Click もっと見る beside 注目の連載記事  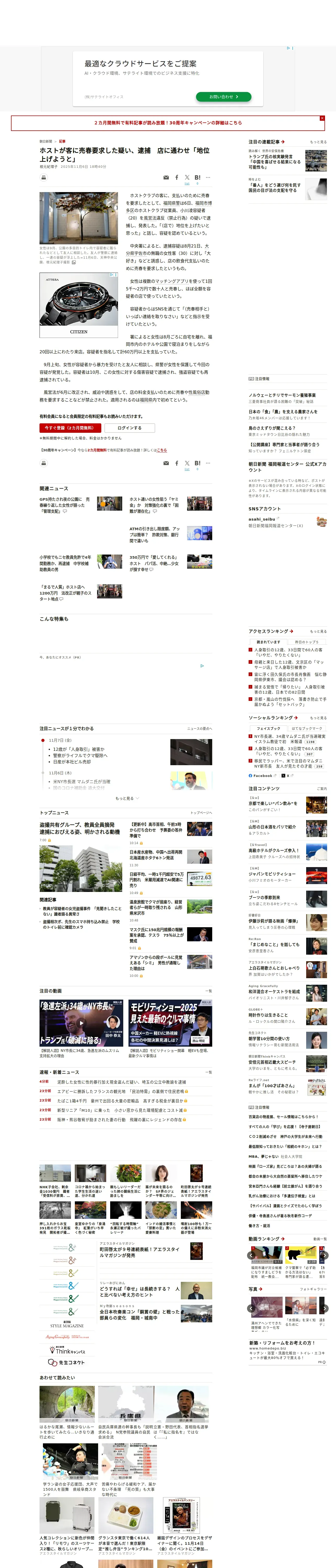[318, 142]
